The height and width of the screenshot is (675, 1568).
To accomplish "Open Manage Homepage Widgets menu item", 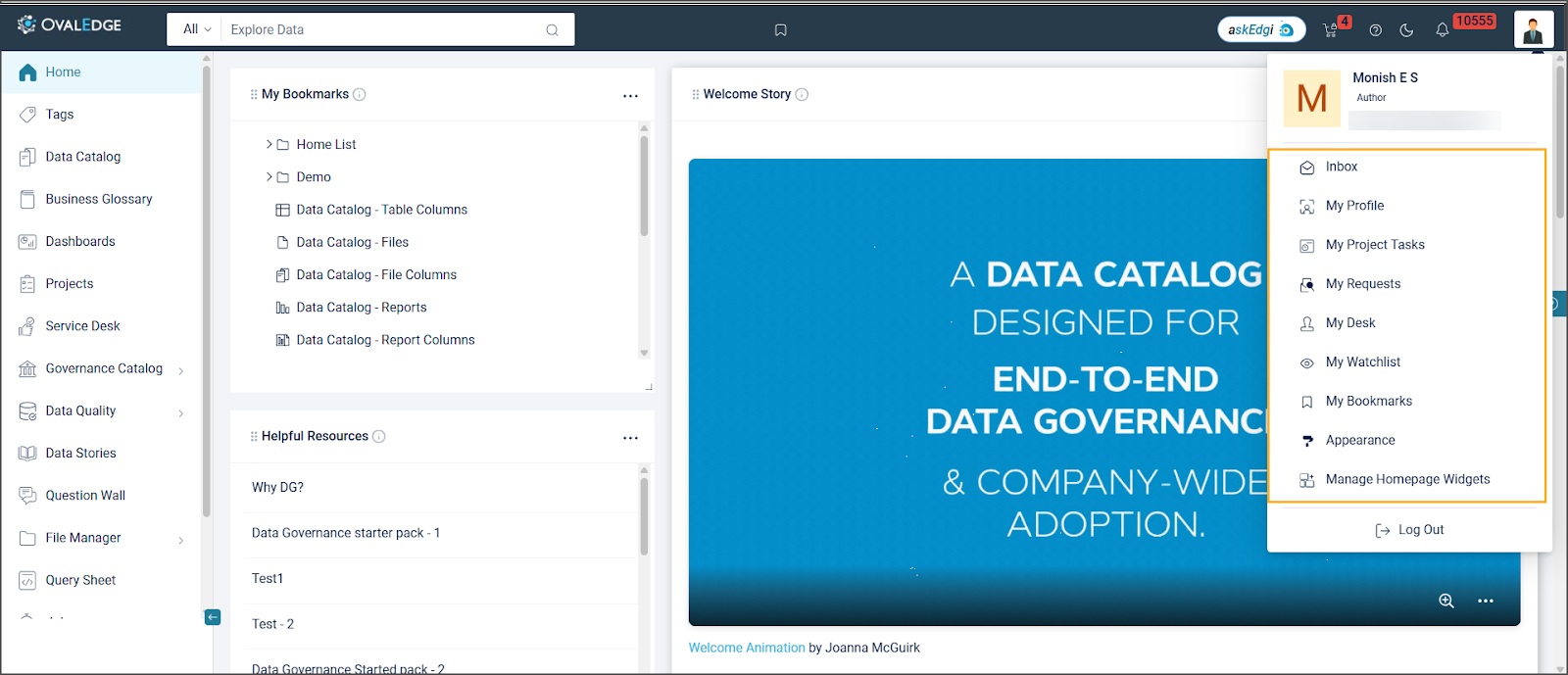I will coord(1406,479).
